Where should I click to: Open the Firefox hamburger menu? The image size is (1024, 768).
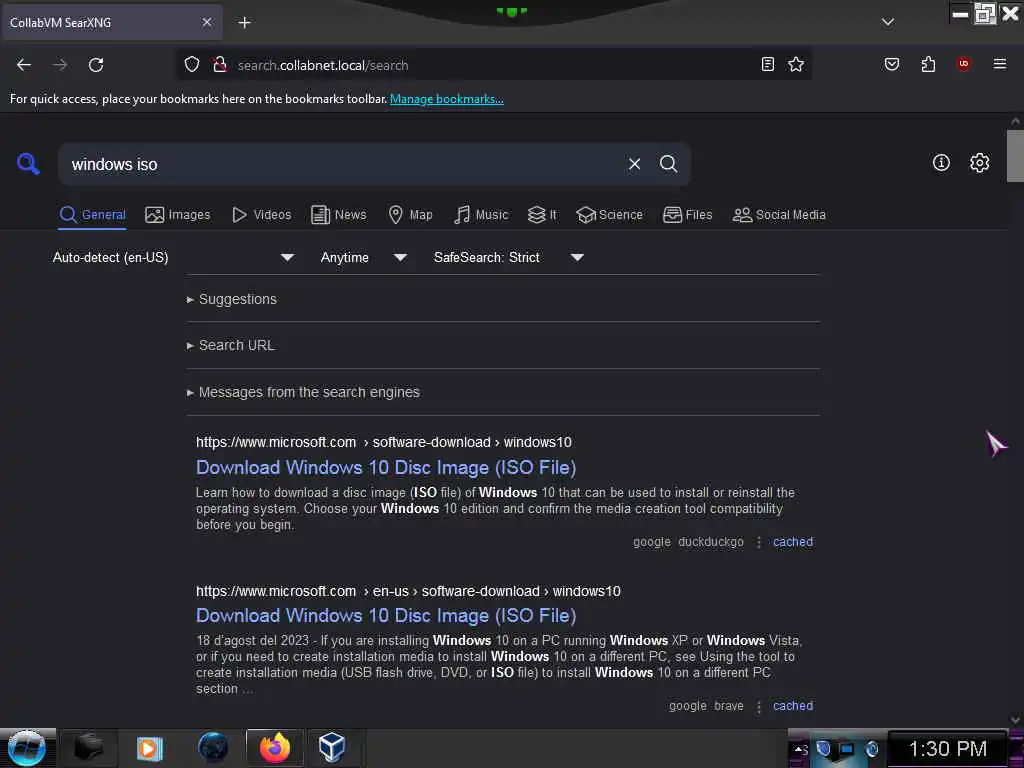999,64
